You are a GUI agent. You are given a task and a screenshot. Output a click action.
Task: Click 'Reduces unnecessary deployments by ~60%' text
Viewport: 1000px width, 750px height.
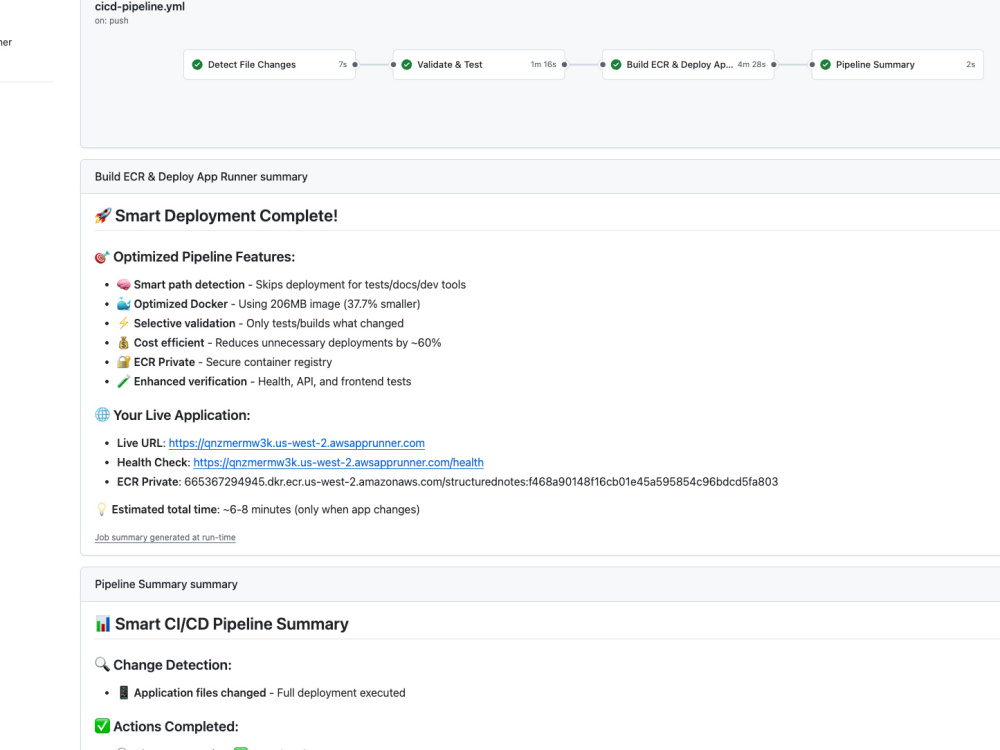(328, 342)
